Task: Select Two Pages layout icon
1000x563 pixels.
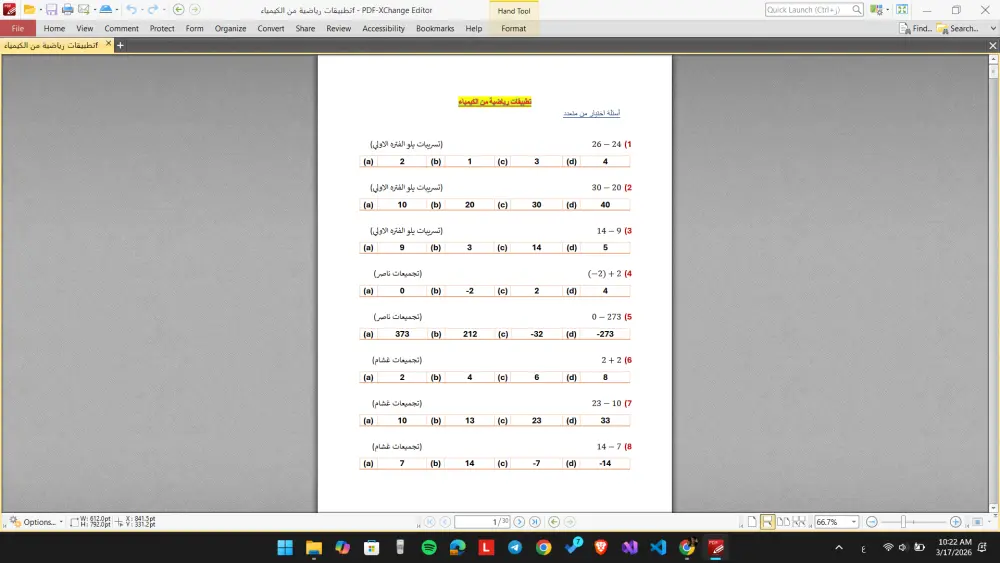Action: pyautogui.click(x=783, y=522)
